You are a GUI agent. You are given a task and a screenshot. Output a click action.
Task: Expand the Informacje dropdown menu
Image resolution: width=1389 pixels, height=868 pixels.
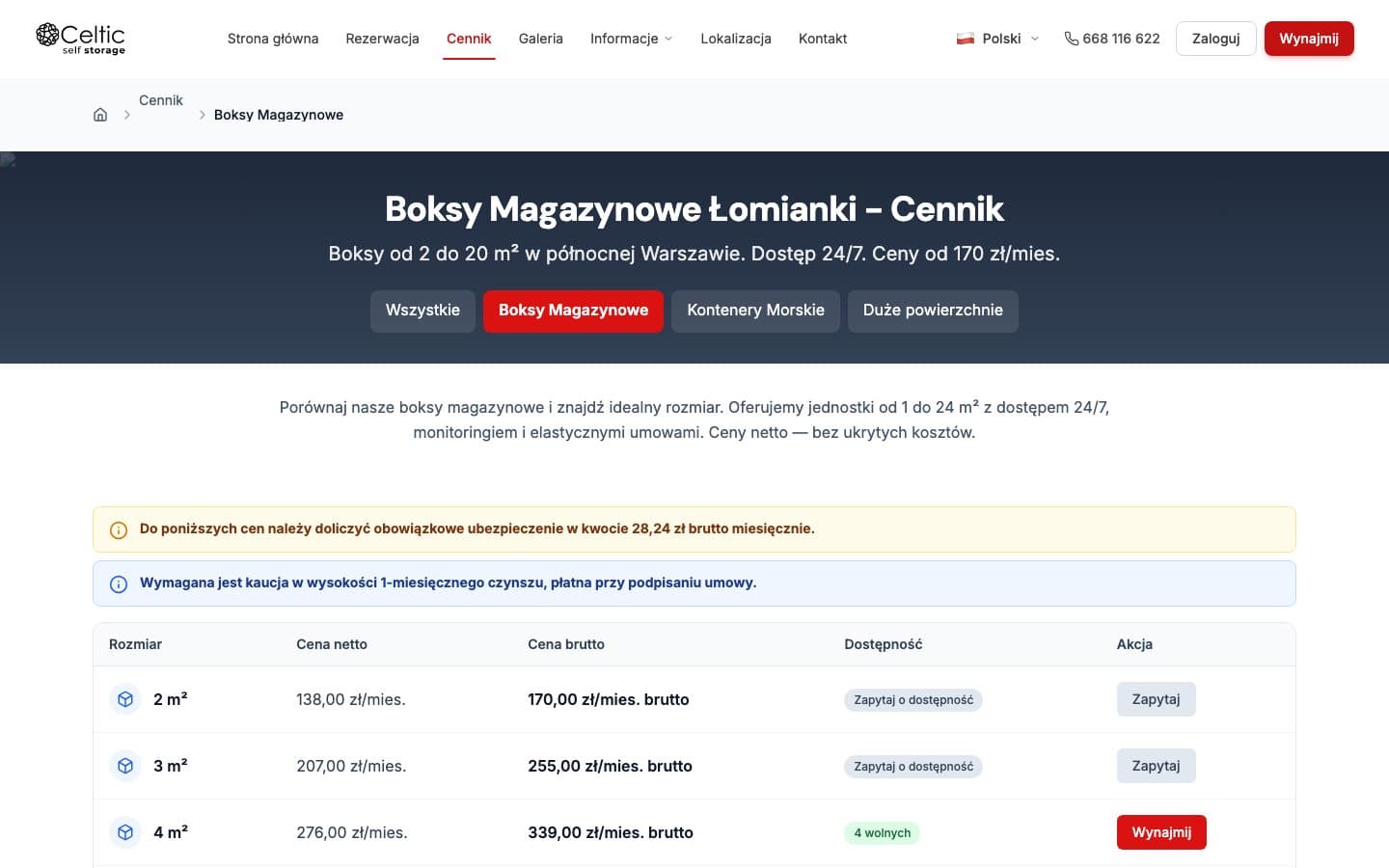(631, 39)
